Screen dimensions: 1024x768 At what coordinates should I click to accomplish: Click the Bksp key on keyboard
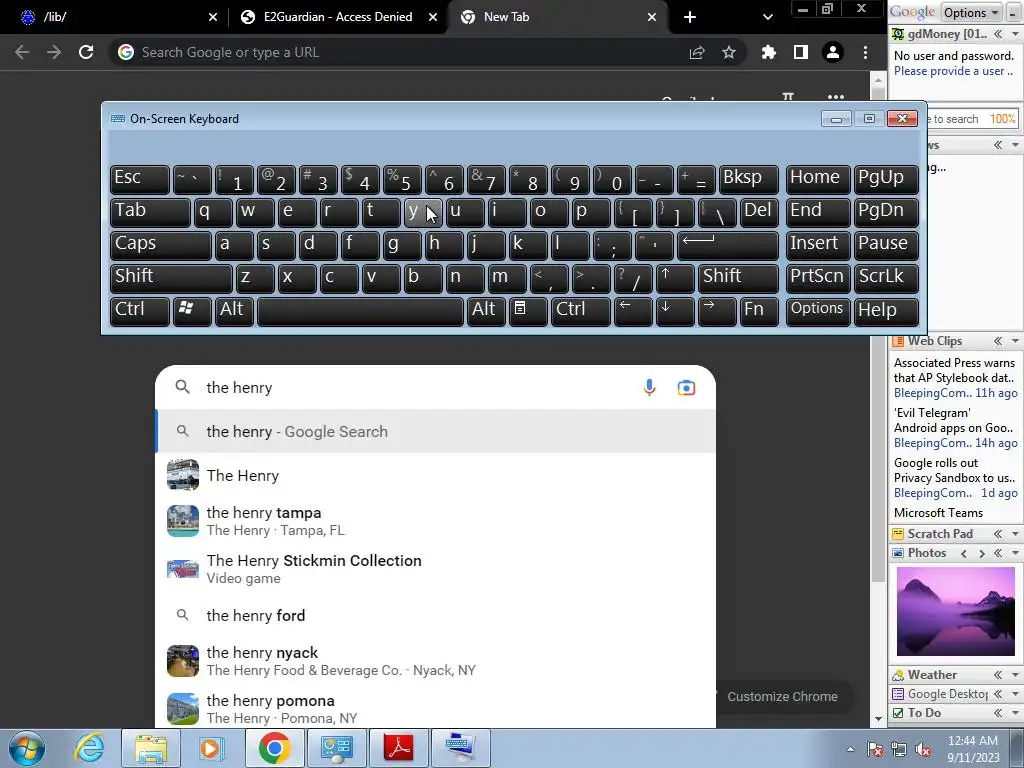point(748,180)
